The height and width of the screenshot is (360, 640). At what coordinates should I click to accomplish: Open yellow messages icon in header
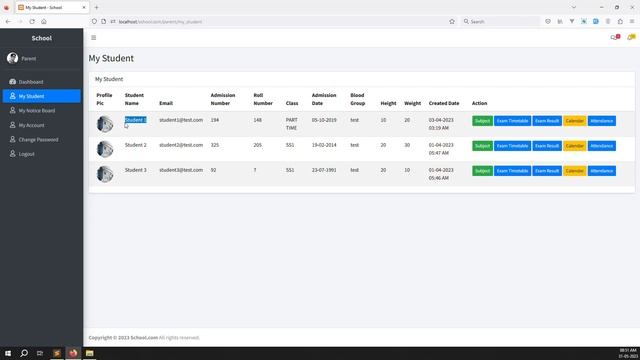coord(631,37)
